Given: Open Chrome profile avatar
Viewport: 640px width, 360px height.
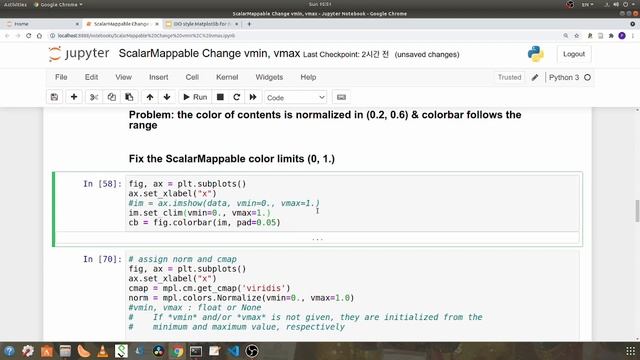Looking at the screenshot, I should [x=622, y=36].
